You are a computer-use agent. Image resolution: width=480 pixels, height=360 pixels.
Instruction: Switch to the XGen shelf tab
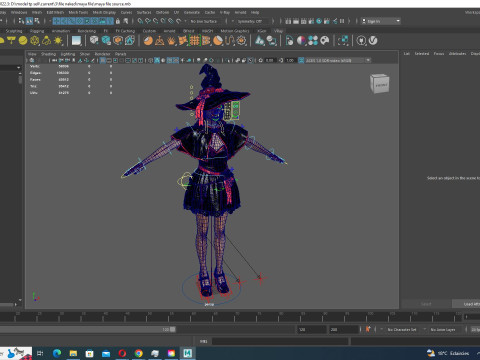262,31
